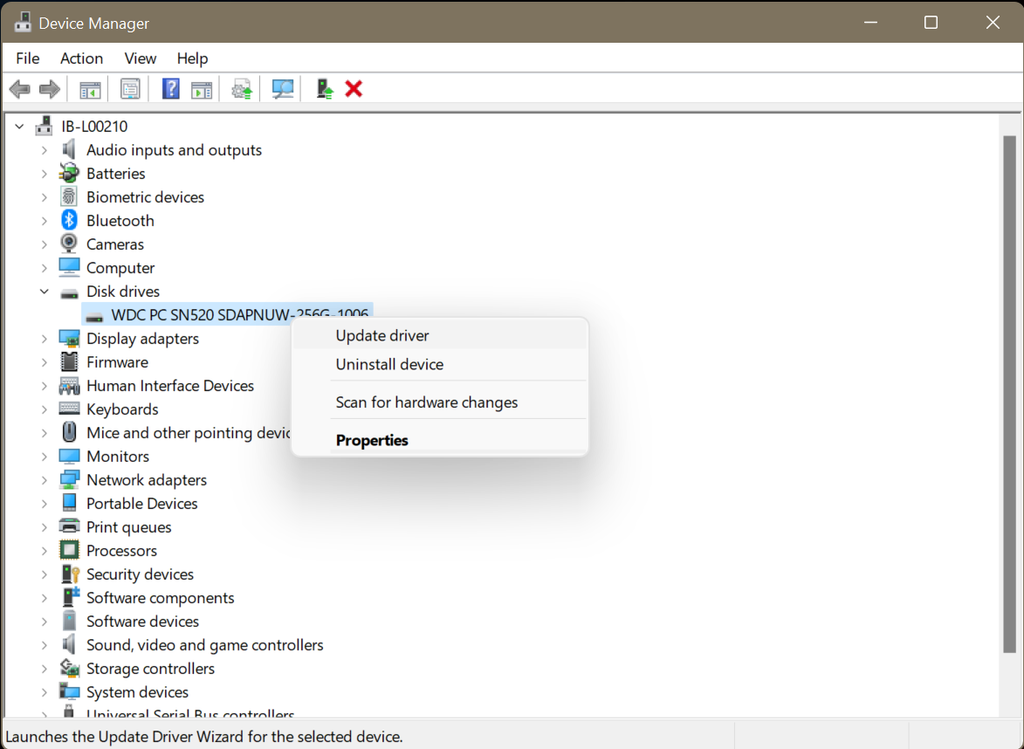
Task: Expand Mice and other pointing devices chevron
Action: (x=44, y=433)
